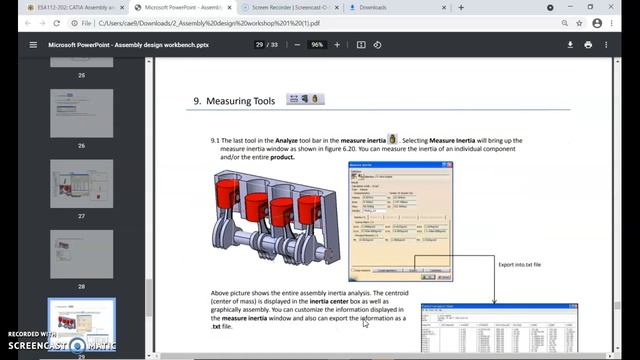Open page 28 thumbnail
This screenshot has width=640, height=360.
(82, 254)
